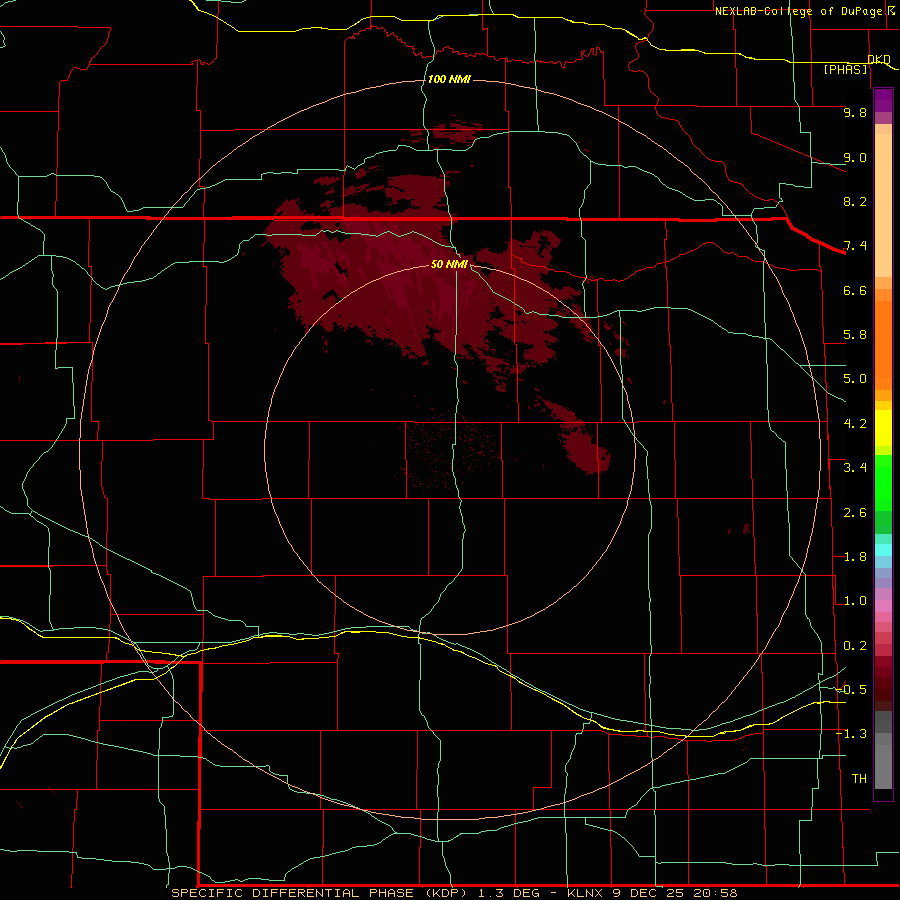Viewport: 900px width, 900px height.
Task: Select the 50 NMI range ring label
Action: coord(449,264)
